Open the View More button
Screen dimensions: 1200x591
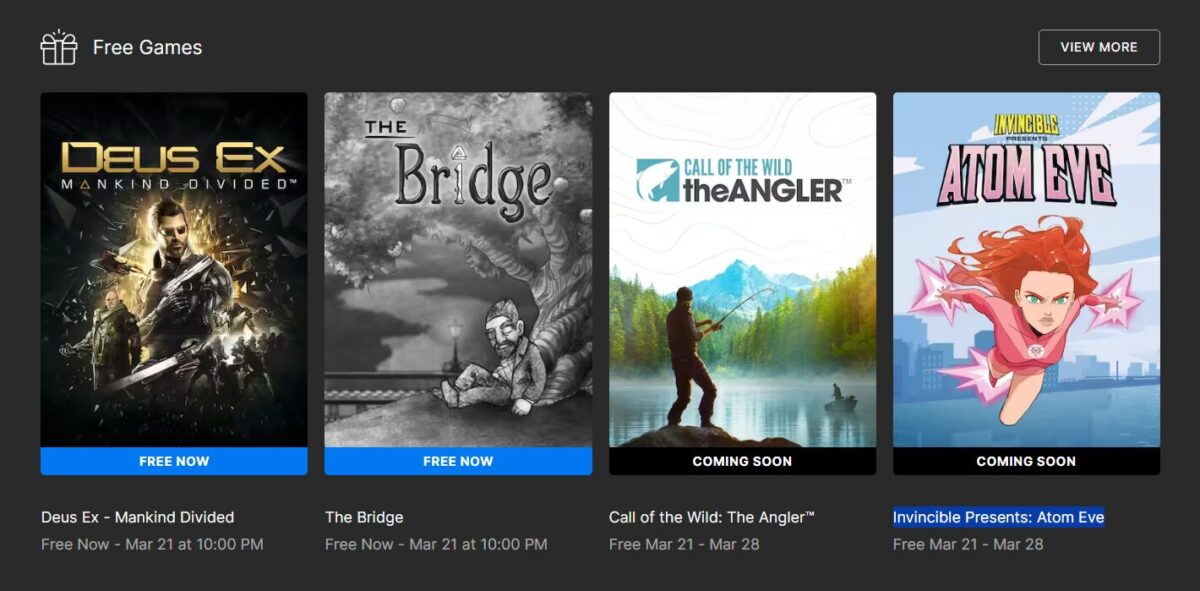[1099, 47]
